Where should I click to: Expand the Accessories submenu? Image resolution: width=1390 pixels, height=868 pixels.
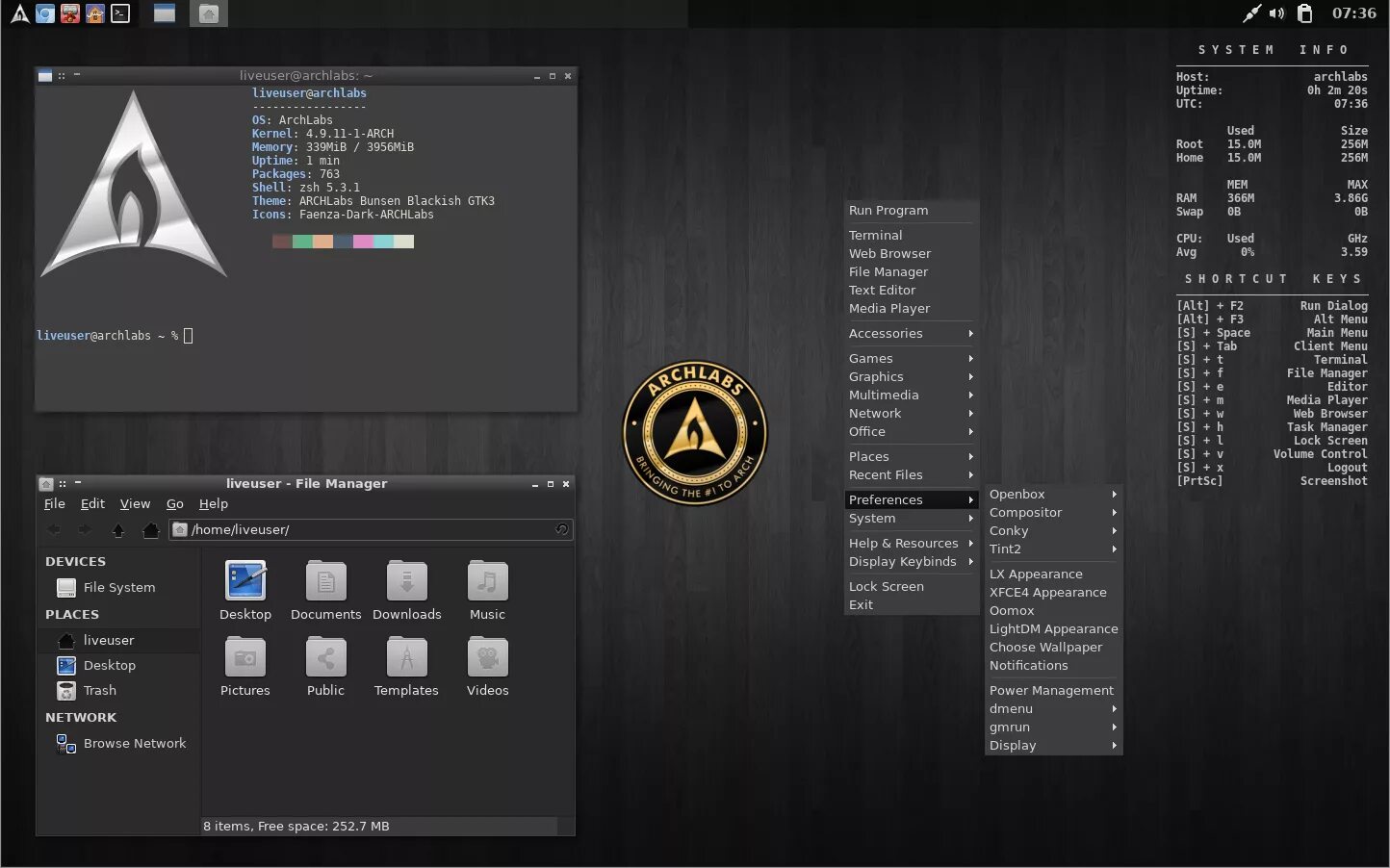(912, 333)
